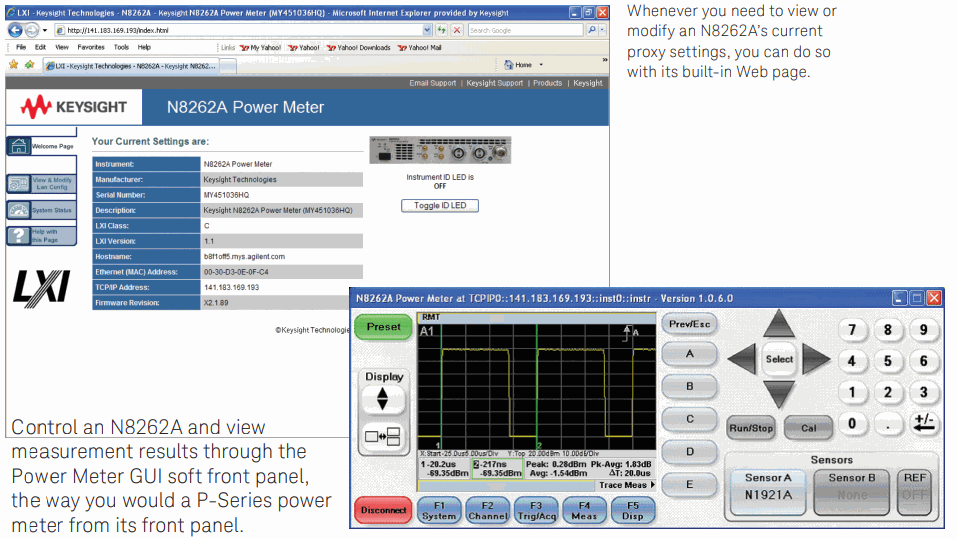Viewport: 957px width, 539px height.
Task: Open the Welcome Page home icon
Action: click(x=20, y=146)
